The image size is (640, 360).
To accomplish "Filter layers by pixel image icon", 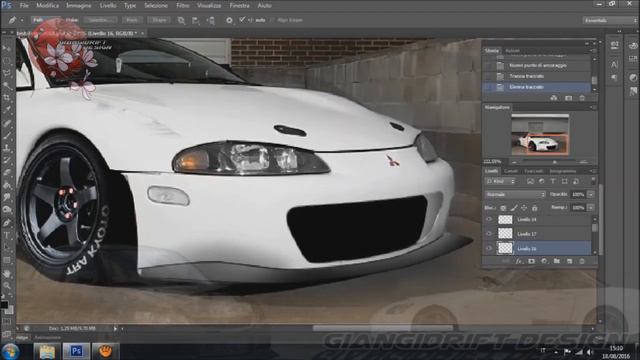I will tap(530, 181).
